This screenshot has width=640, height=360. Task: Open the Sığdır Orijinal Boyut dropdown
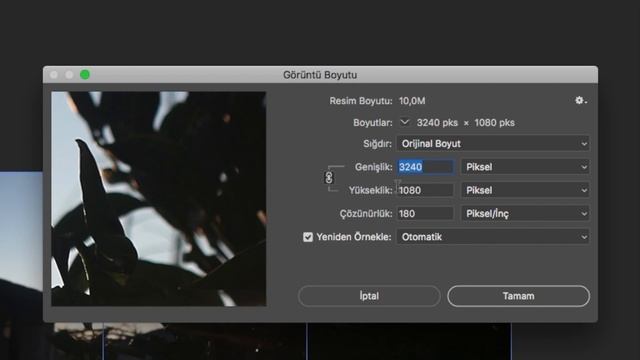(x=493, y=144)
